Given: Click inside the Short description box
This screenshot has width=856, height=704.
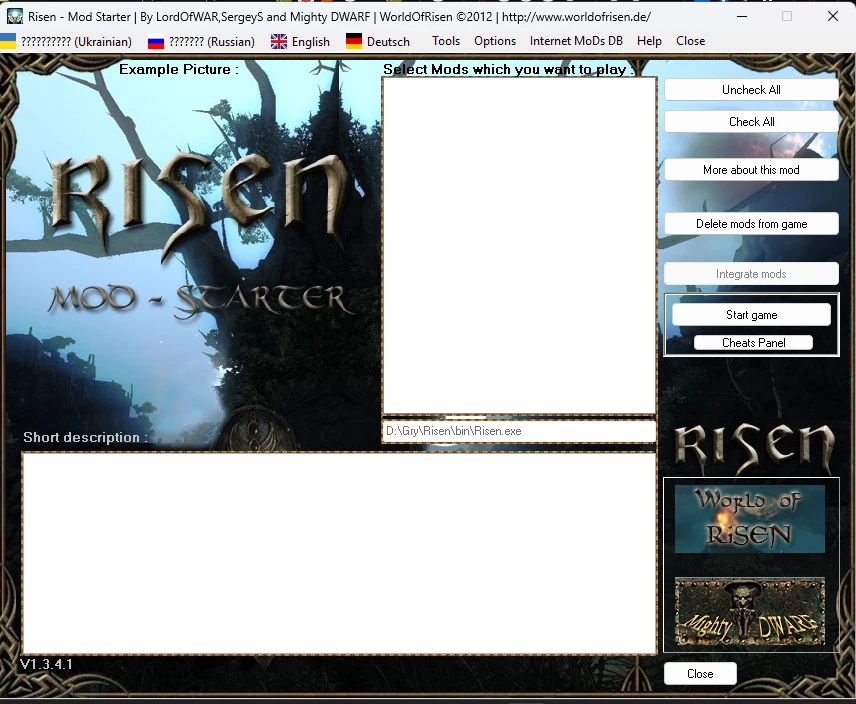Looking at the screenshot, I should (339, 553).
